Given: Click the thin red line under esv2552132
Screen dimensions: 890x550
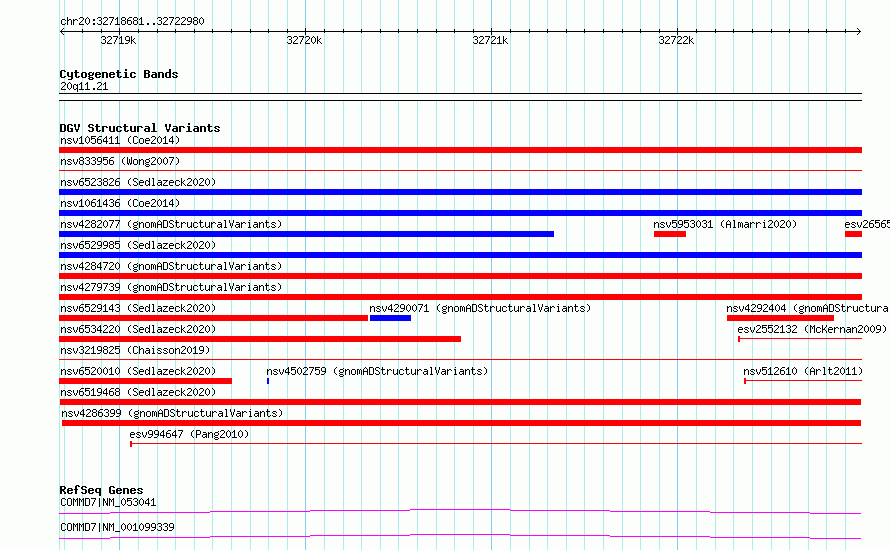Looking at the screenshot, I should pos(800,339).
